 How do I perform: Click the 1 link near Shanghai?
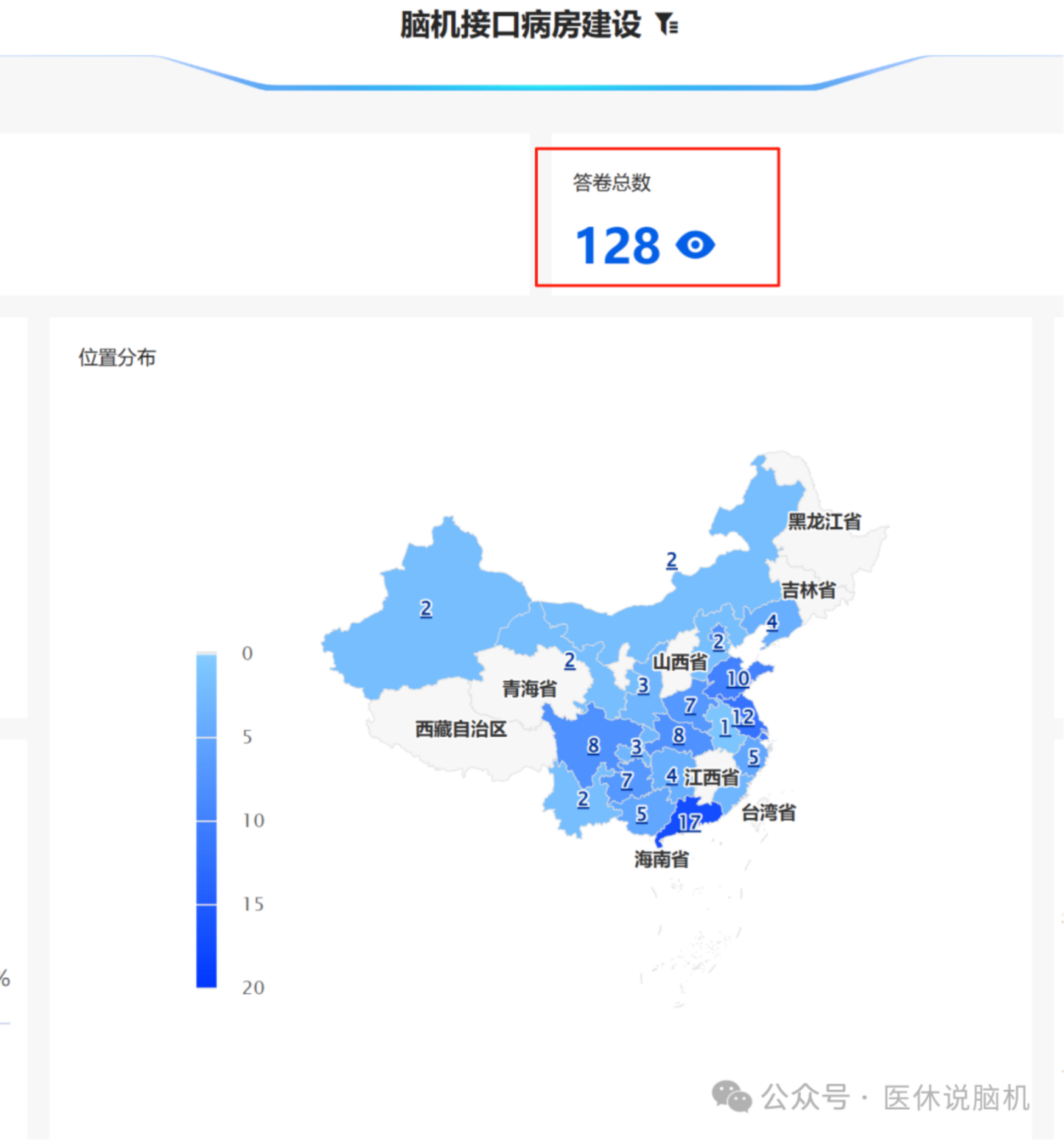coord(724,728)
